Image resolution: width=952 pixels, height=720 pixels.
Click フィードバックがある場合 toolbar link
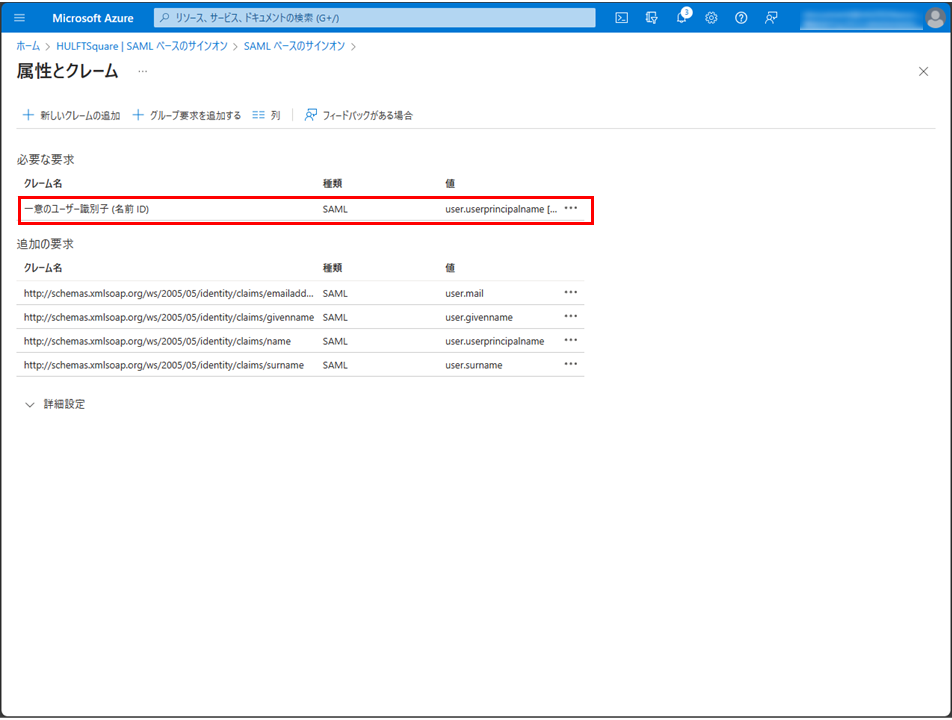[x=359, y=115]
